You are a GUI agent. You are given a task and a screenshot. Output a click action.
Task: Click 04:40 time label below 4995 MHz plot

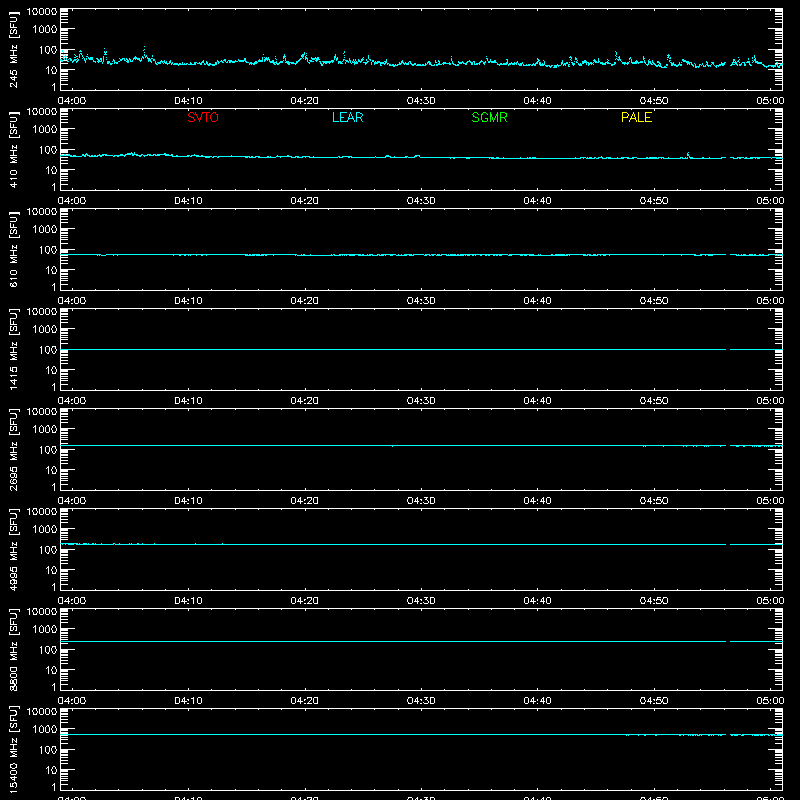click(537, 601)
